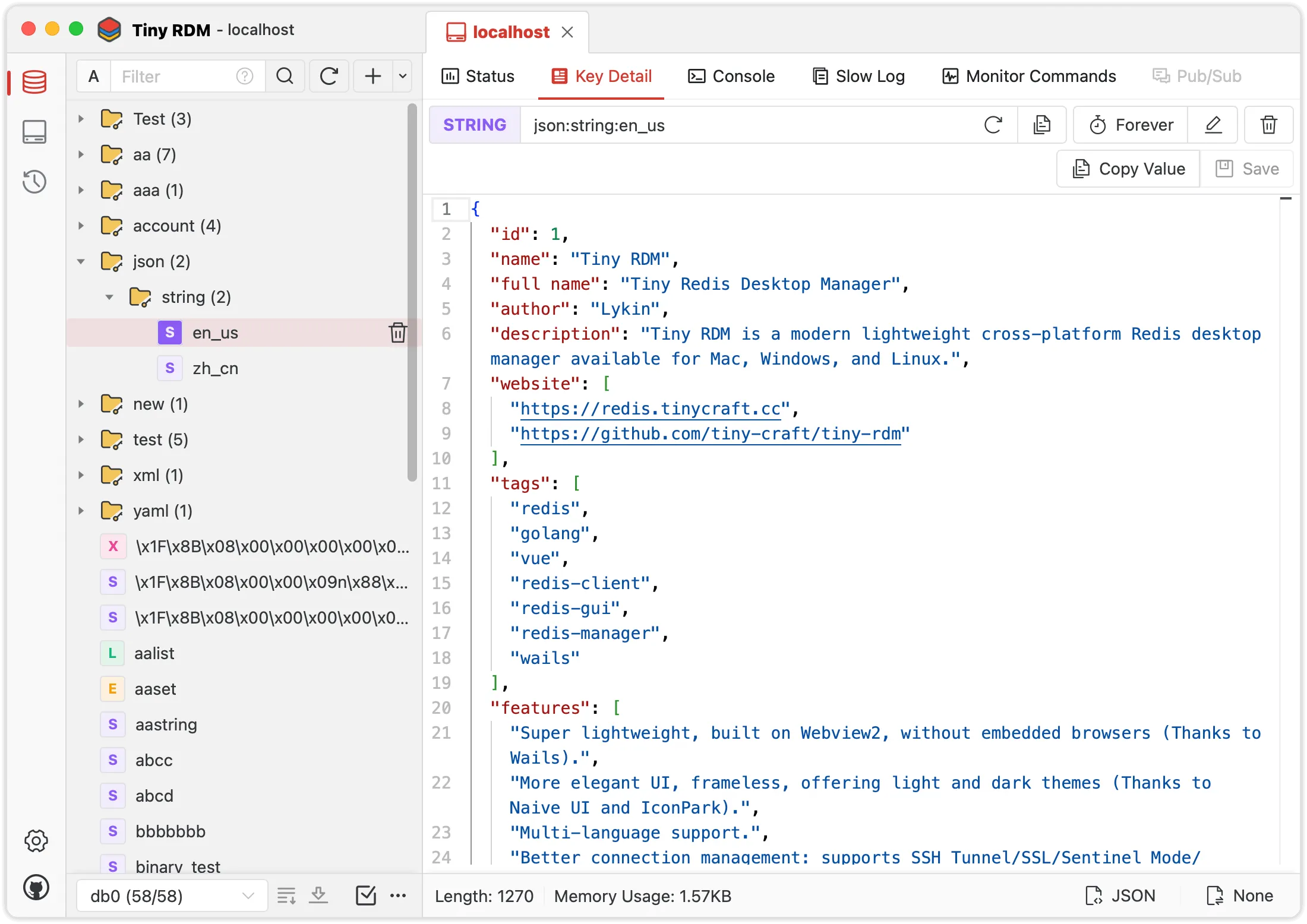Collapse the json (2) folder

coord(81,261)
